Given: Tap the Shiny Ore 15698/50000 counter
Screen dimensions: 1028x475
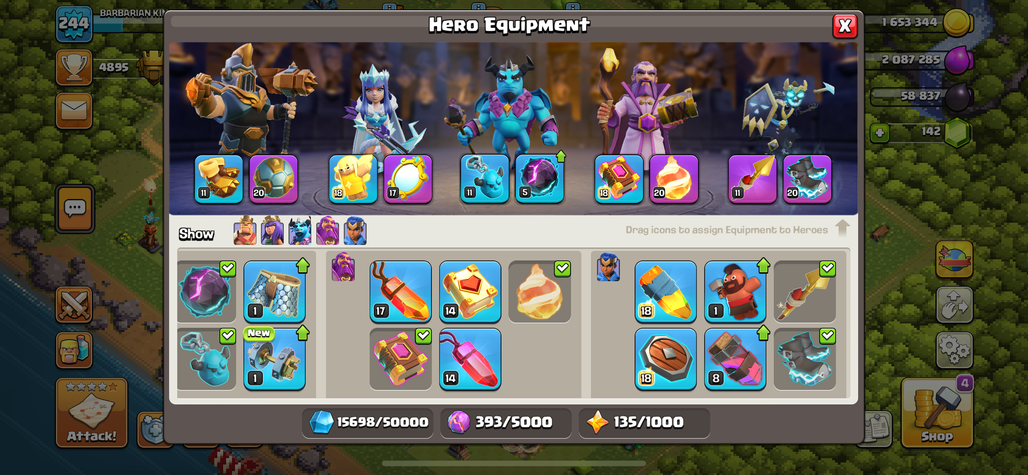Looking at the screenshot, I should [369, 423].
